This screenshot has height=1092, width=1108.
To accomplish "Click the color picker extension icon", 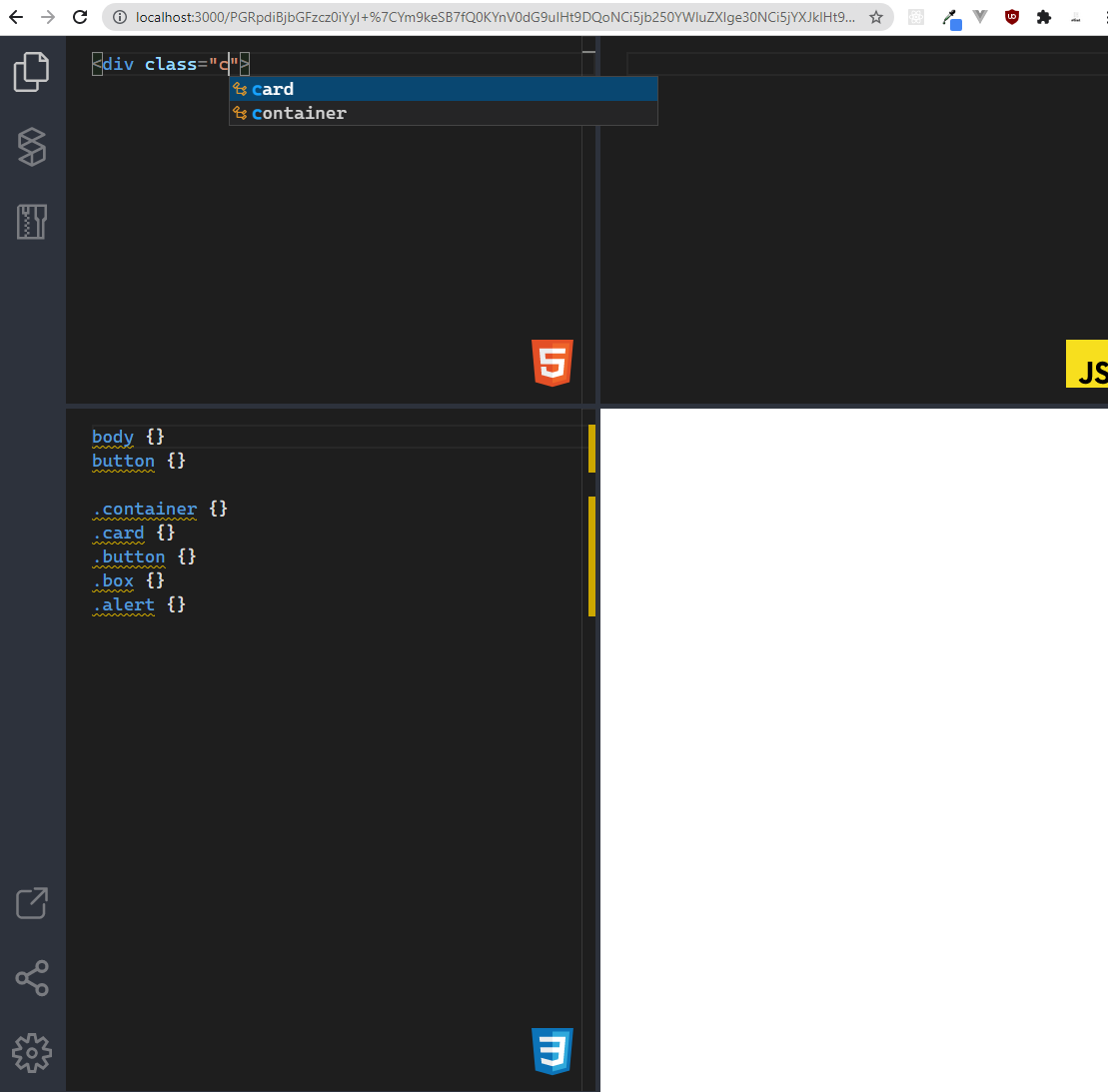I will click(951, 19).
